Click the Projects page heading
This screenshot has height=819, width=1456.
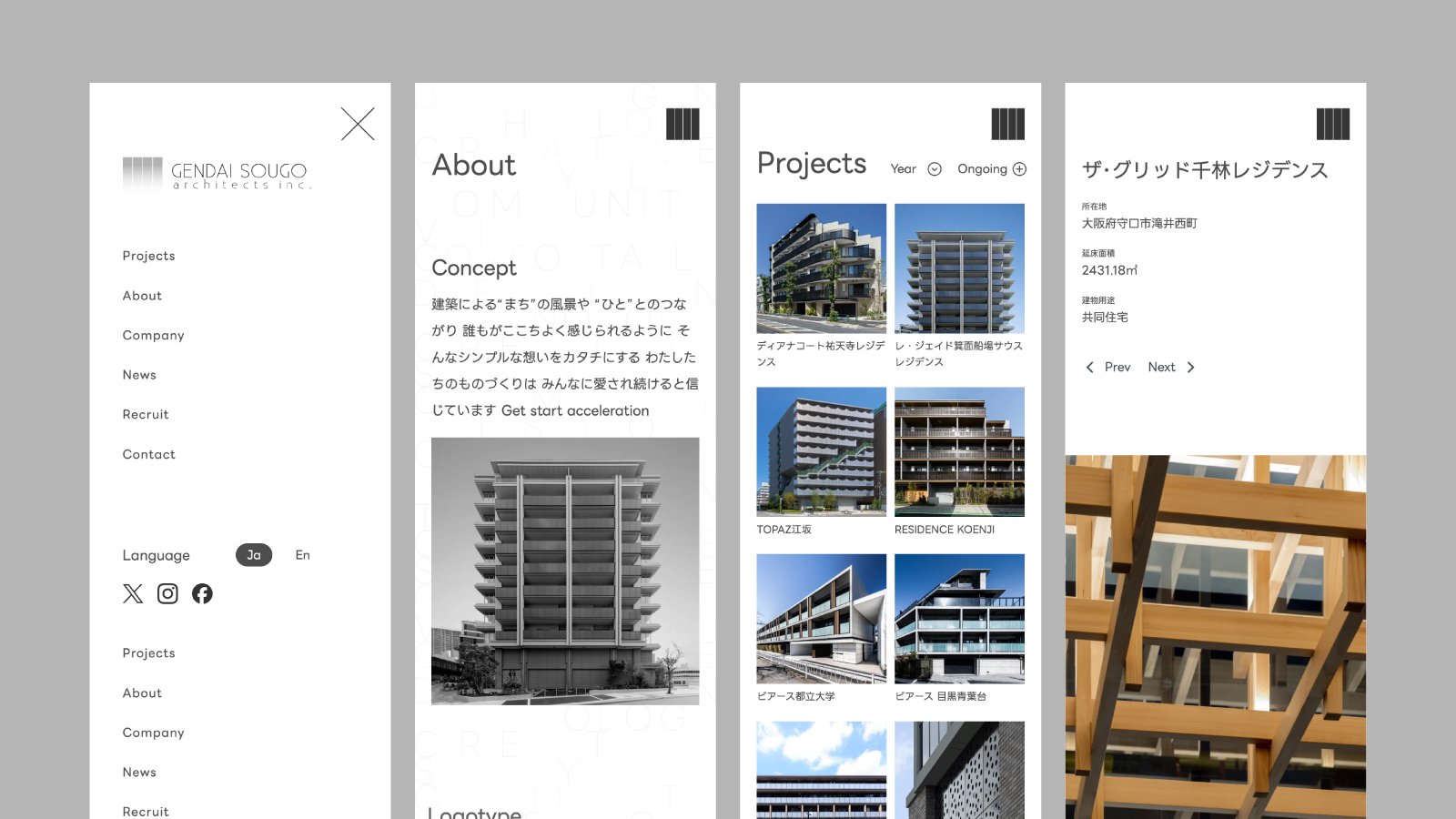click(812, 164)
